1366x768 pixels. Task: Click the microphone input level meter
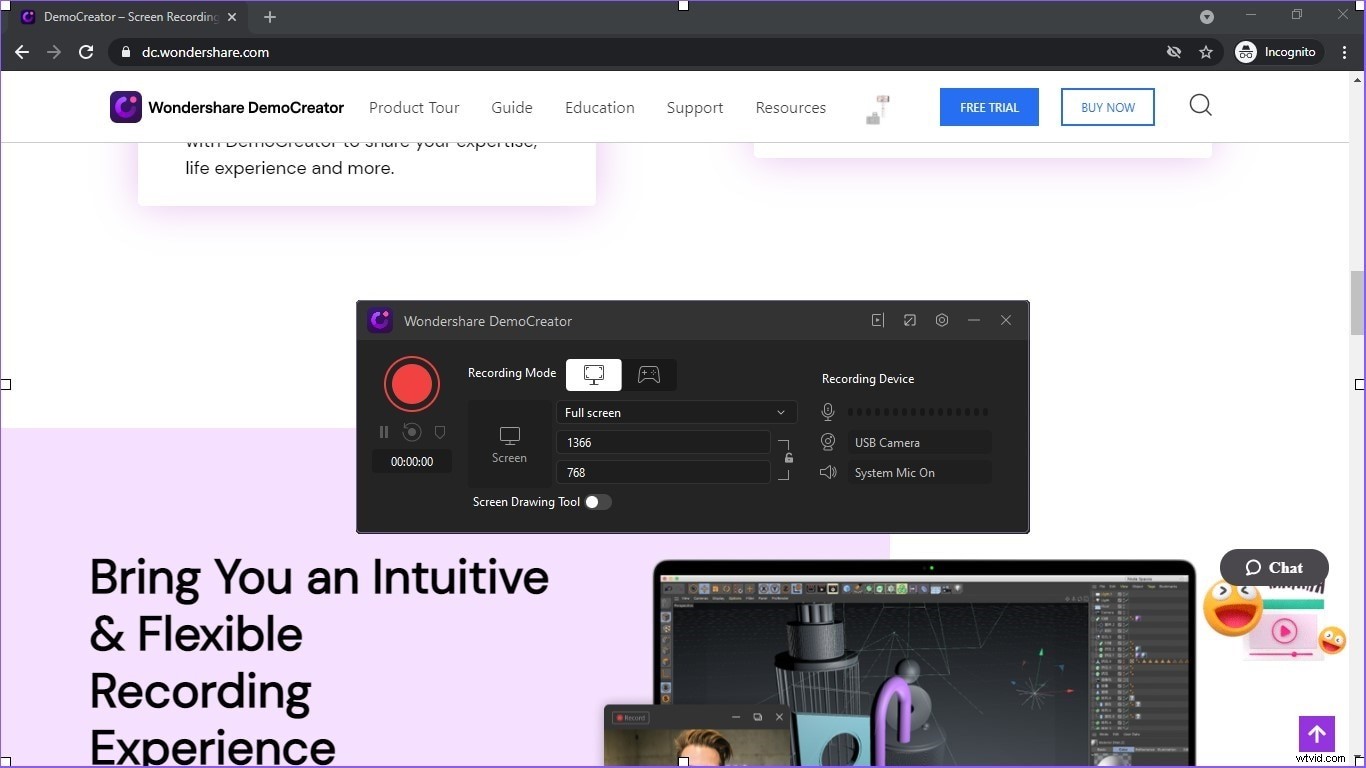tap(916, 411)
